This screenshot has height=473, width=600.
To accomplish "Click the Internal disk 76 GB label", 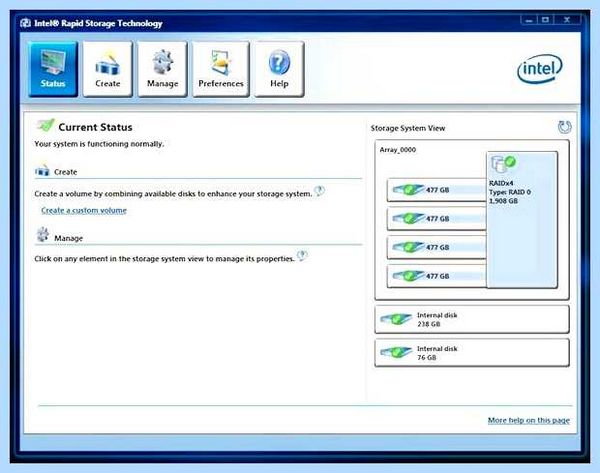I will coord(437,353).
